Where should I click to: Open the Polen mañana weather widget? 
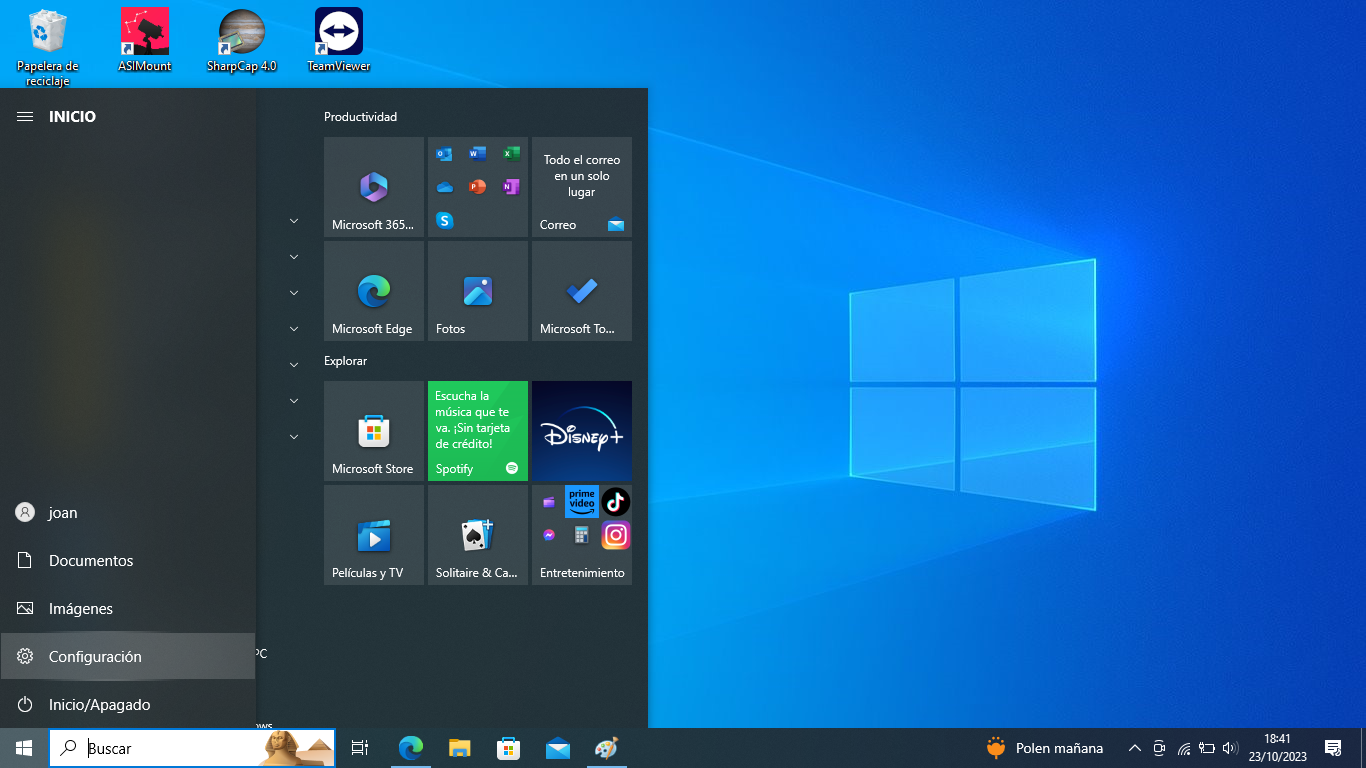(1045, 748)
